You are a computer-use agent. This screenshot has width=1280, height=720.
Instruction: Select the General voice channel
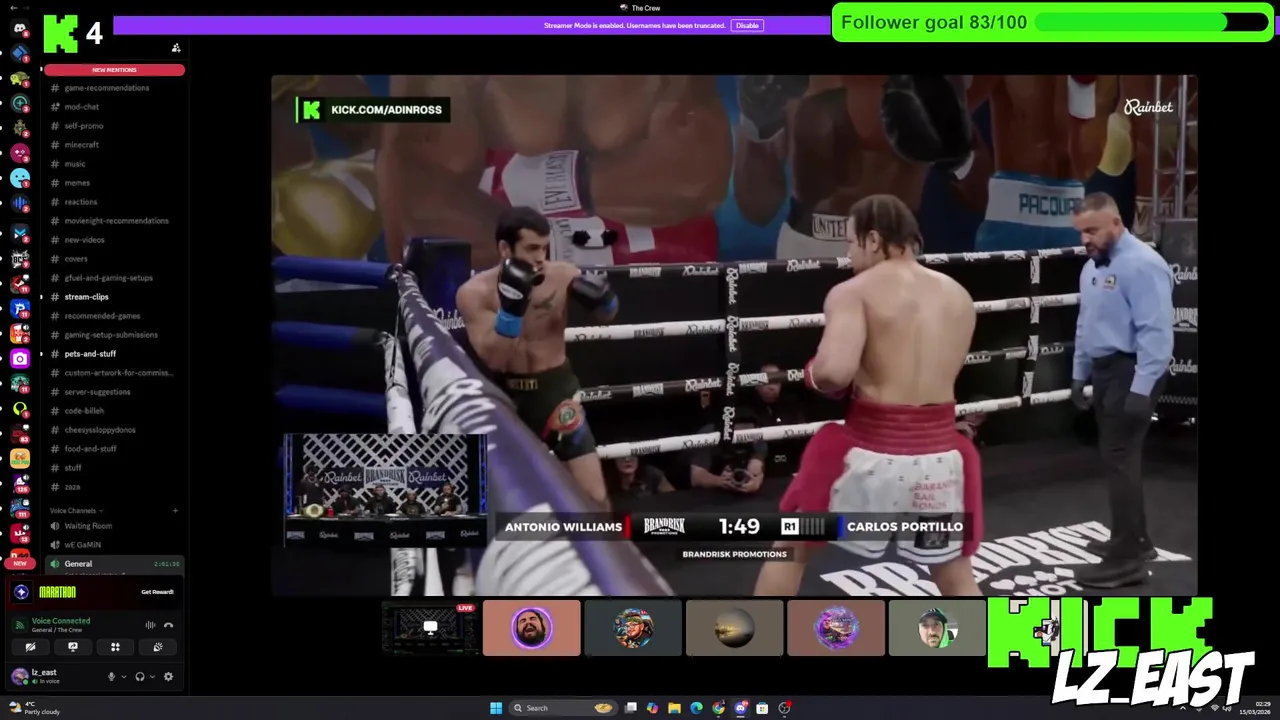pyautogui.click(x=112, y=564)
